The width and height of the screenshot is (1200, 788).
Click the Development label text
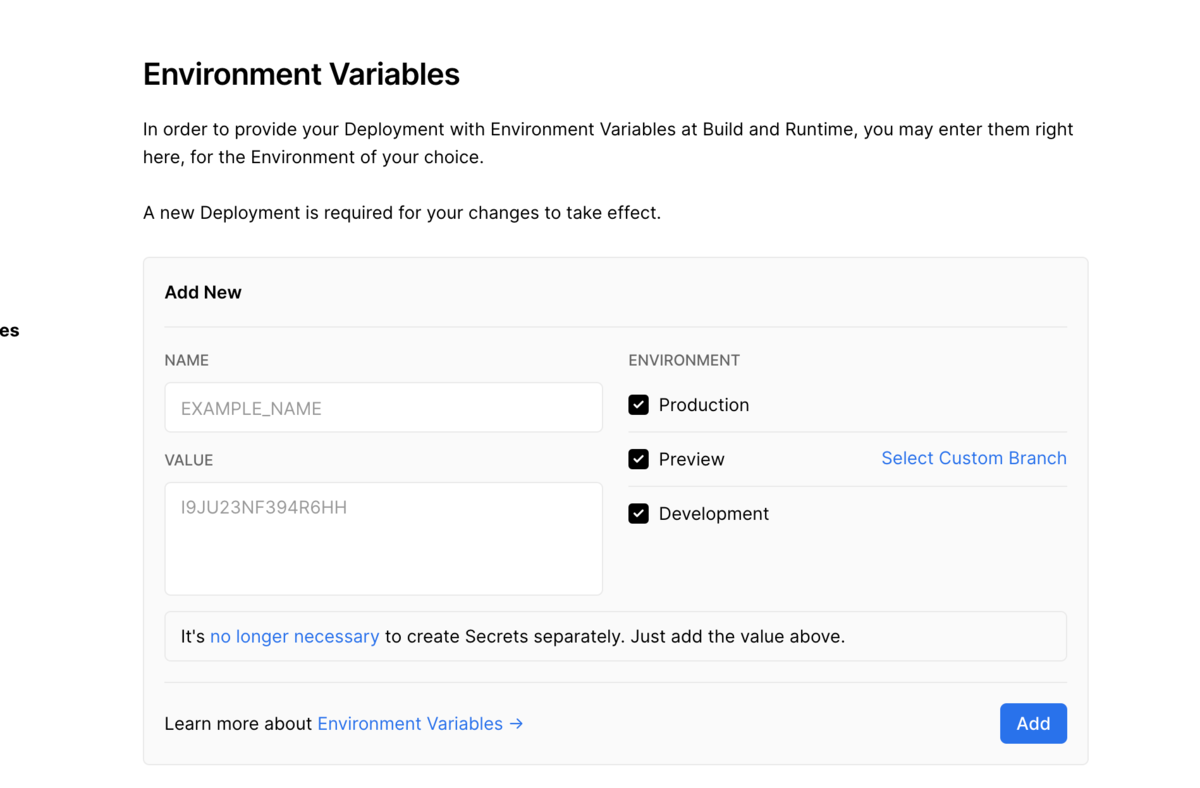click(713, 514)
